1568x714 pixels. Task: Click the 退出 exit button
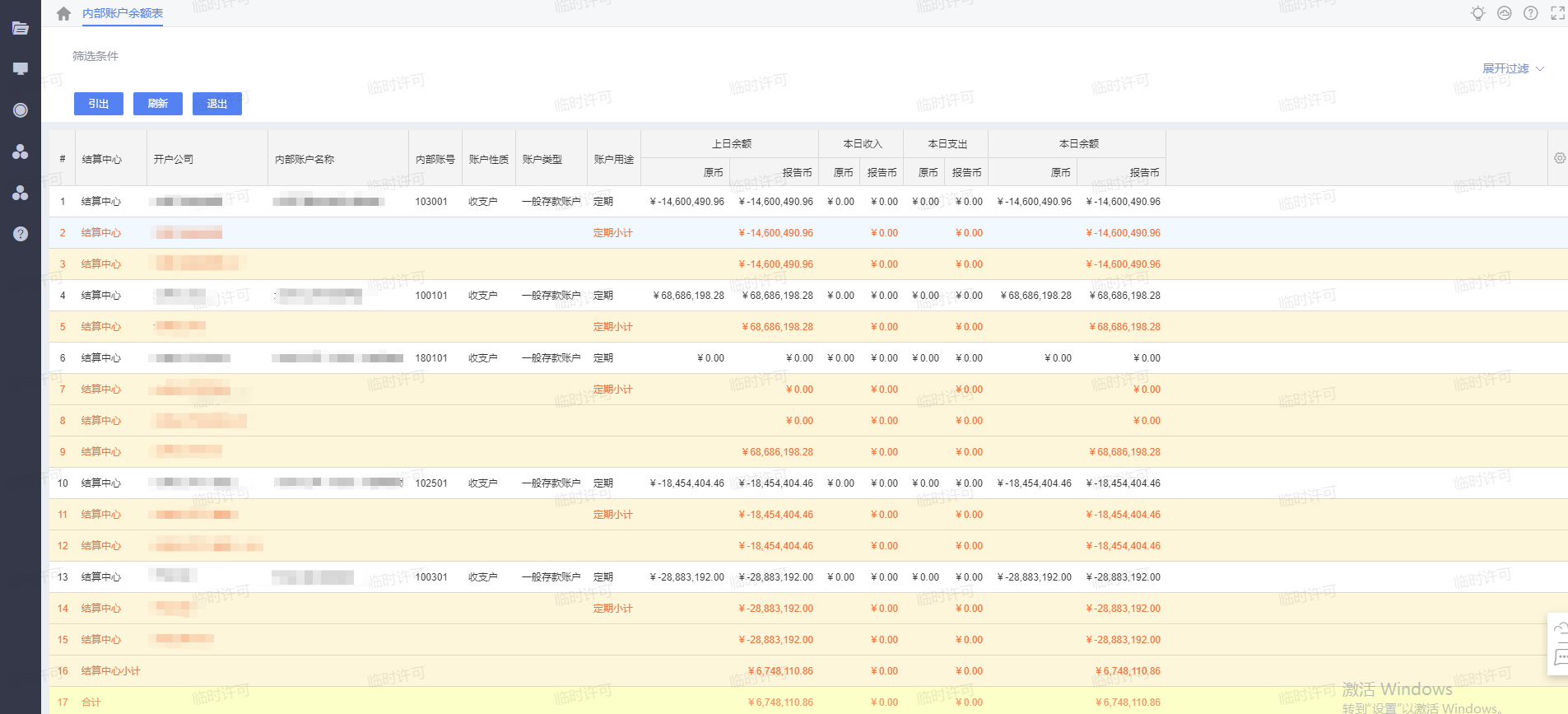[217, 104]
